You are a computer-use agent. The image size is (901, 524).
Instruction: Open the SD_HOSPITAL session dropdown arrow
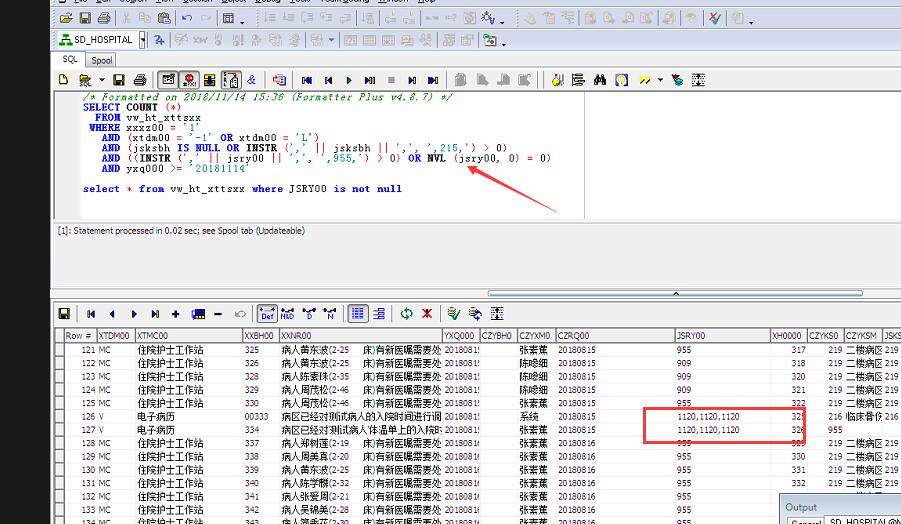[142, 40]
